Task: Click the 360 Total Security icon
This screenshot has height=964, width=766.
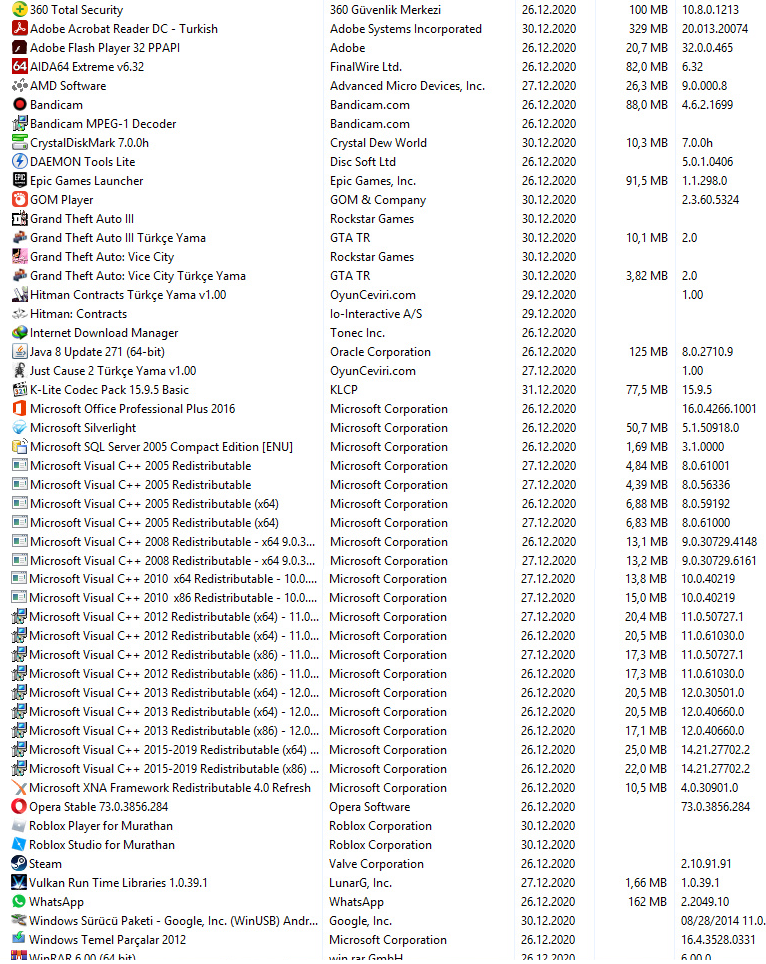Action: click(x=20, y=10)
